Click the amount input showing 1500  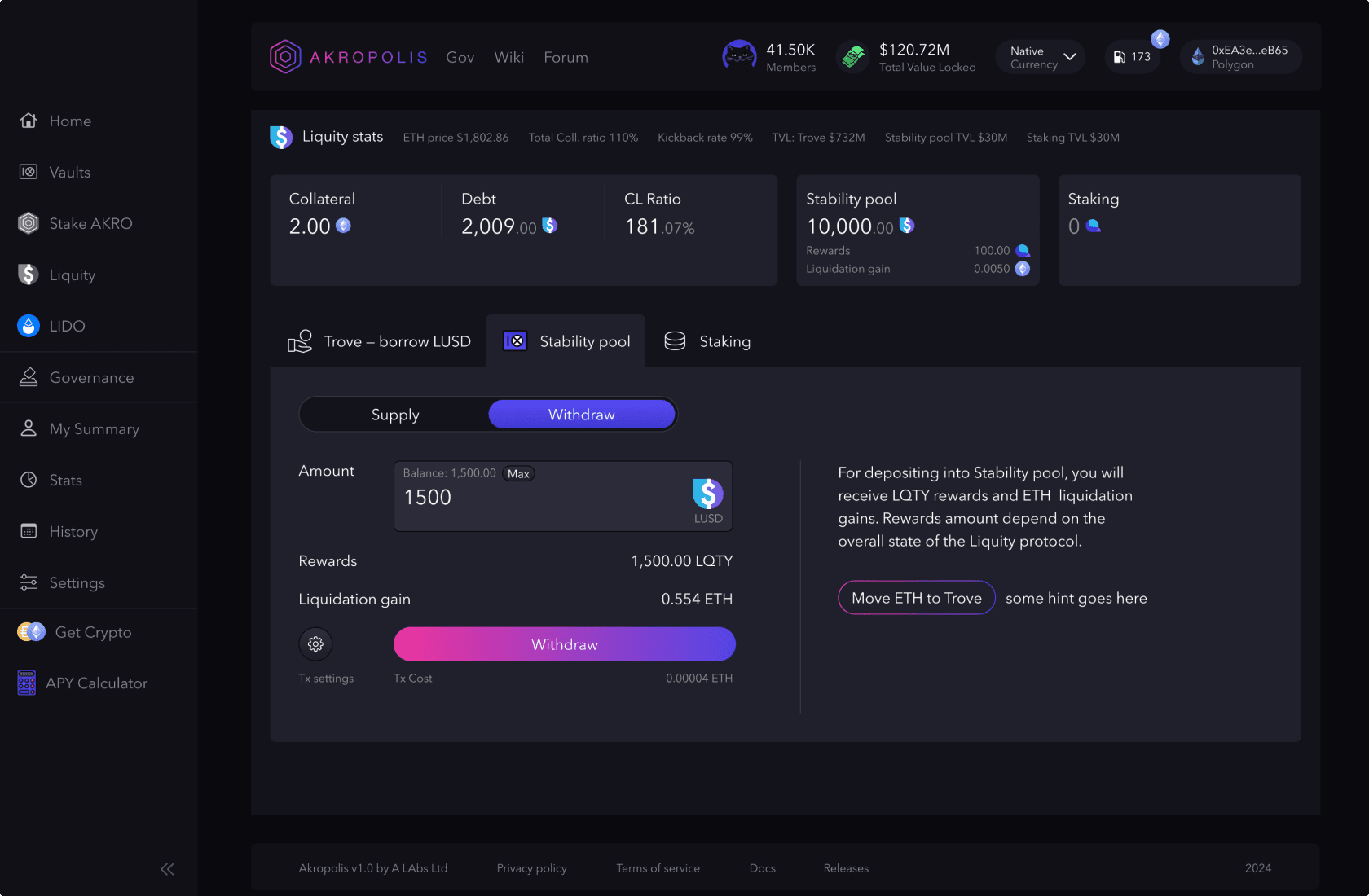563,497
